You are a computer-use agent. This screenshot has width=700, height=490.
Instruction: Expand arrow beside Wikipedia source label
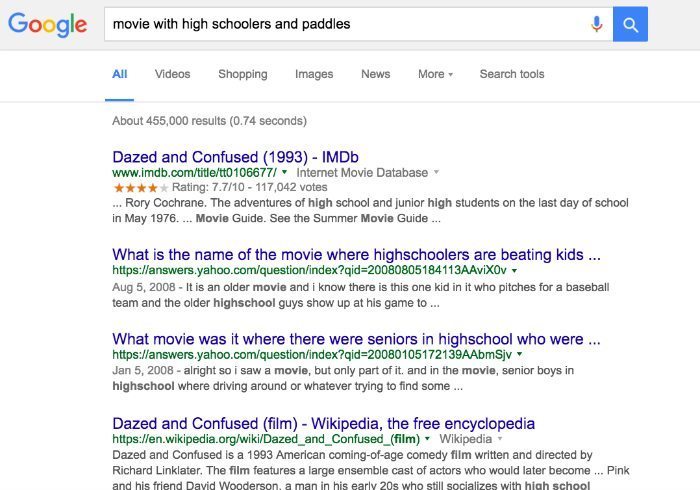pyautogui.click(x=500, y=439)
